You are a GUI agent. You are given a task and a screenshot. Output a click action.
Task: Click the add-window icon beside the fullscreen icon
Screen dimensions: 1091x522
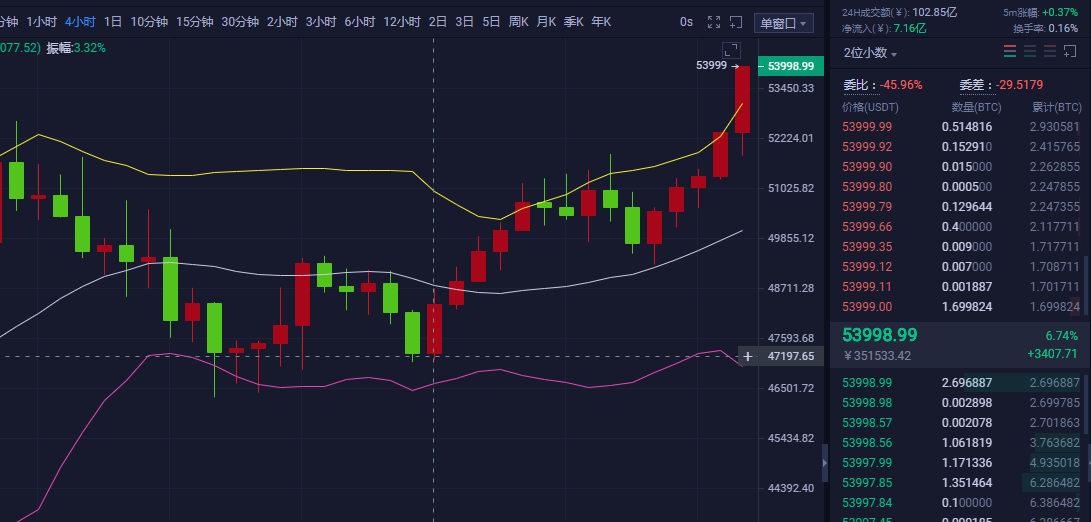click(x=736, y=21)
